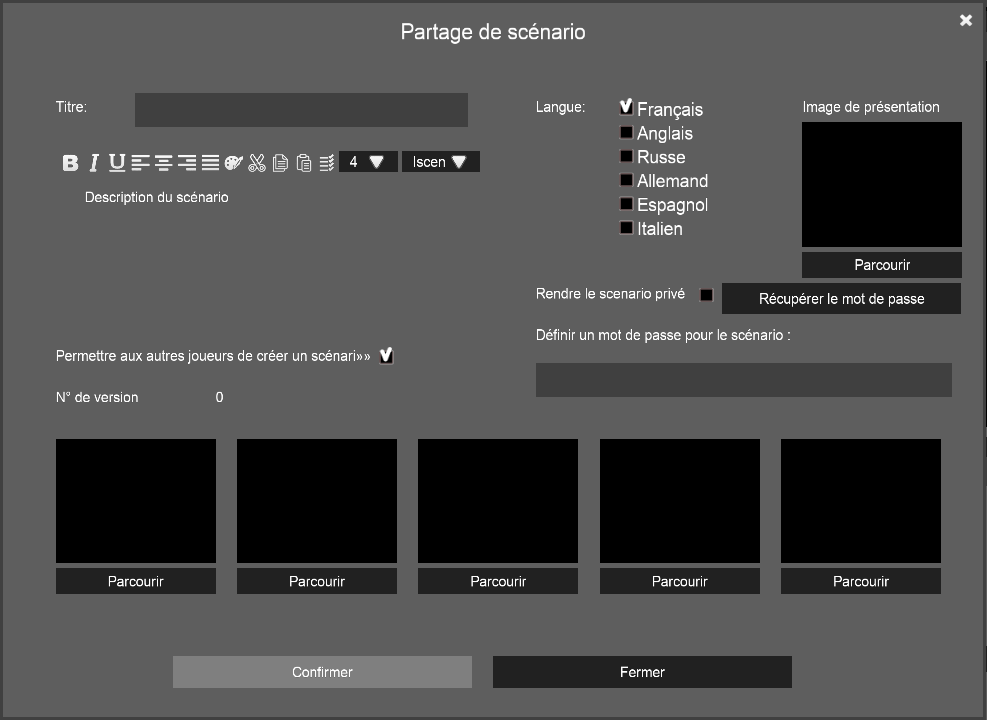The image size is (987, 720).
Task: Check the Russe language checkbox
Action: point(626,155)
